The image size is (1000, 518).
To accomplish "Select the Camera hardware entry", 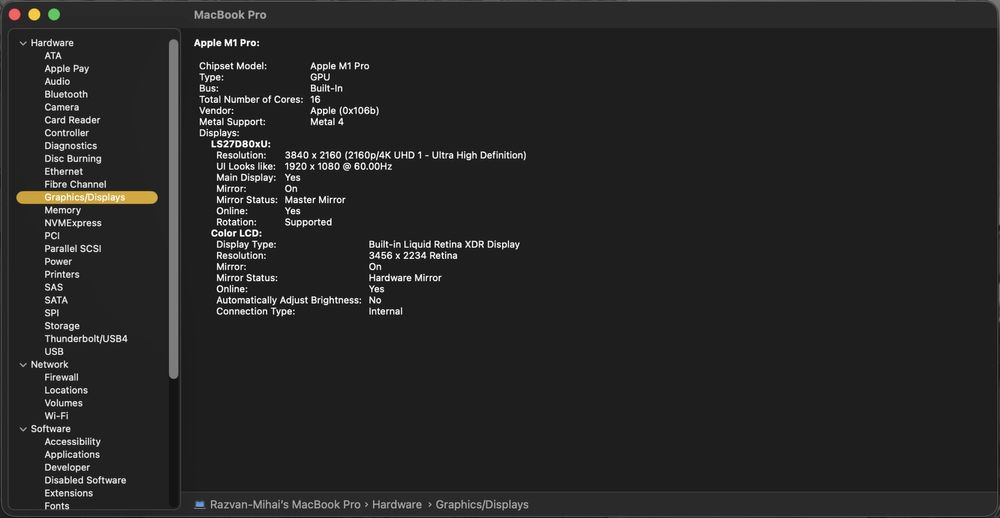I will [x=61, y=108].
